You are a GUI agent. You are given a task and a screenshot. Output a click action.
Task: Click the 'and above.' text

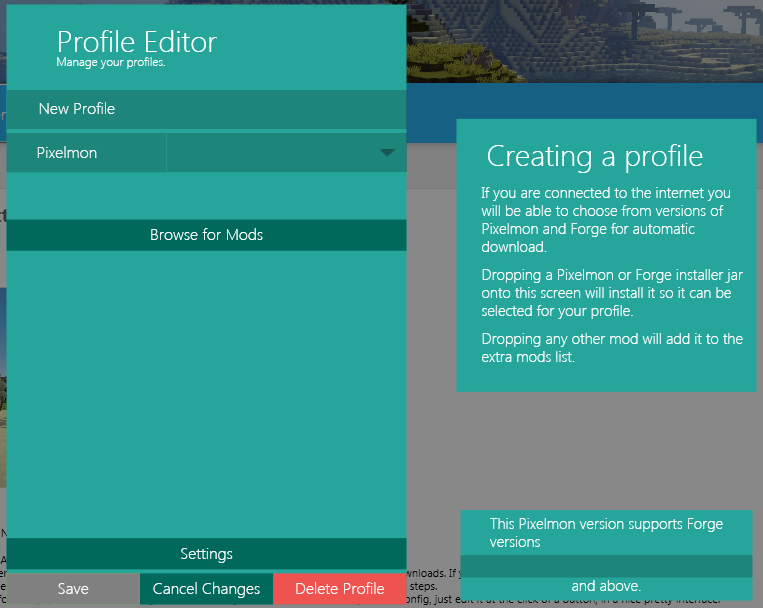606,586
